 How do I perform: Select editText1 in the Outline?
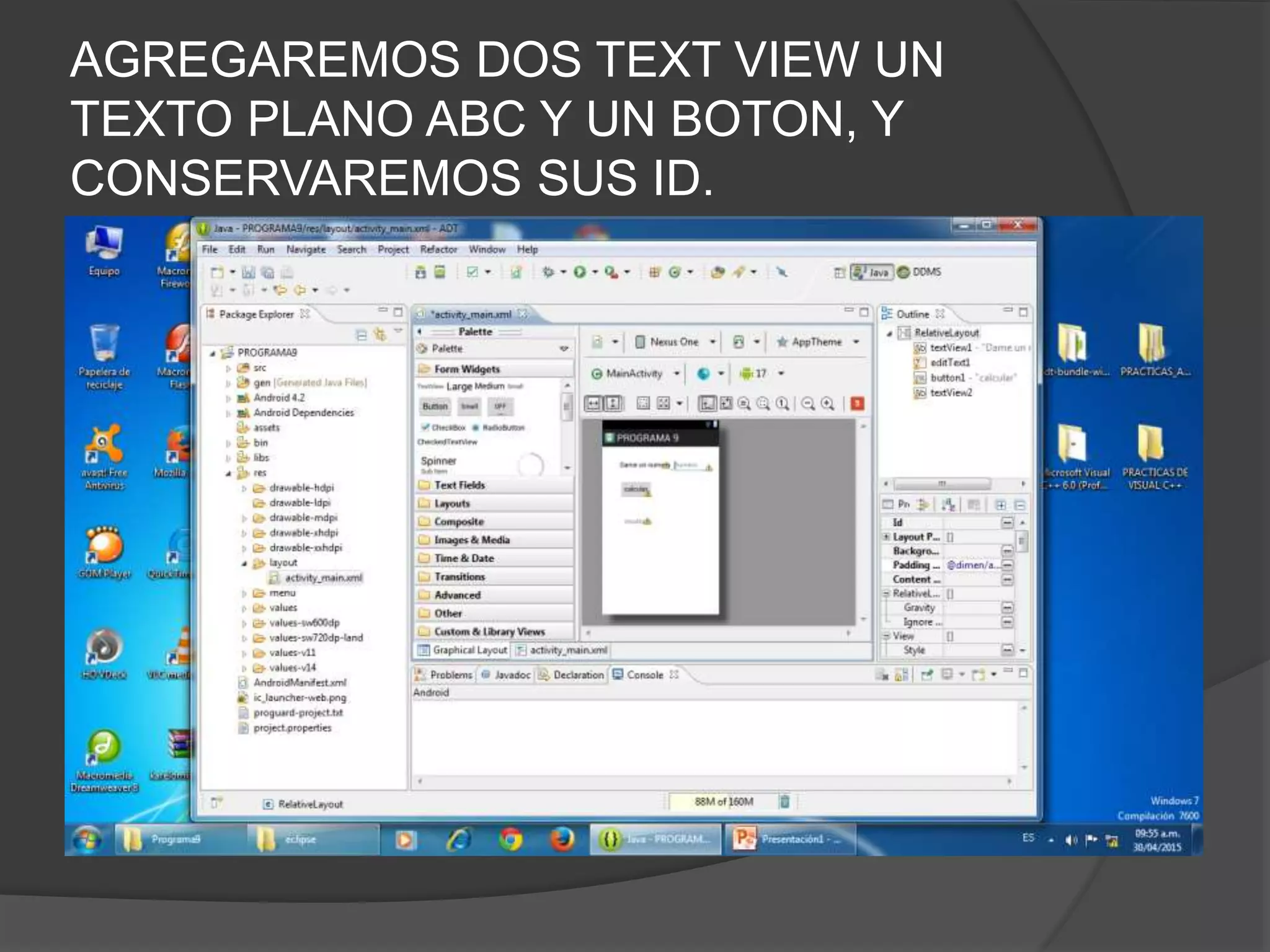(x=943, y=363)
